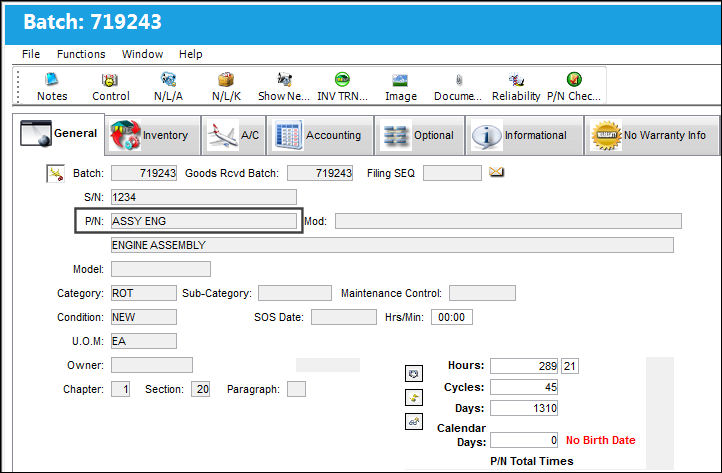Click the small icon left of Batch label
This screenshot has height=473, width=722.
click(x=56, y=174)
